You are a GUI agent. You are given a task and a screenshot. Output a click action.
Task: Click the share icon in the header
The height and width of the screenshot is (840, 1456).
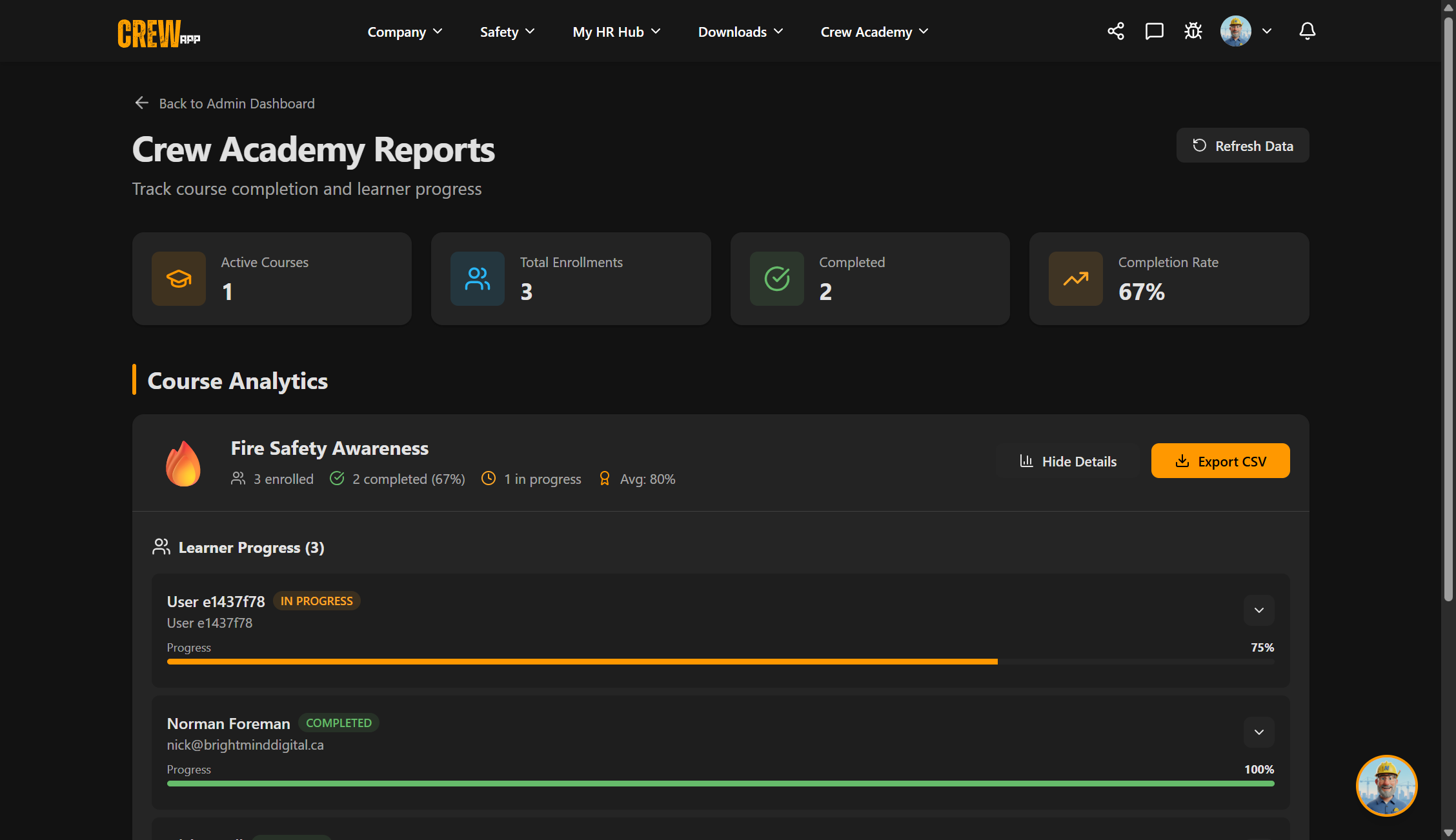coord(1116,30)
